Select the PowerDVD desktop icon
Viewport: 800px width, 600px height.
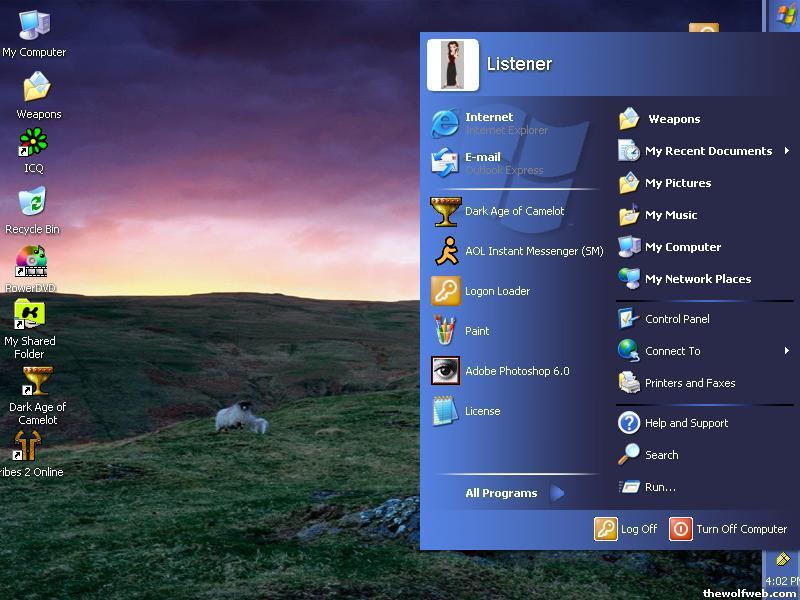[x=31, y=263]
